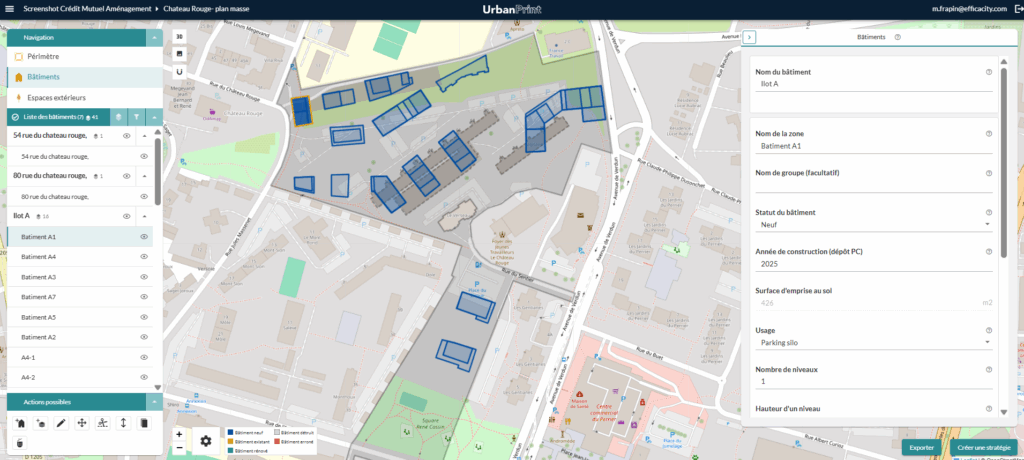Click the duplicate building icon
1024x460 pixels.
click(x=143, y=423)
